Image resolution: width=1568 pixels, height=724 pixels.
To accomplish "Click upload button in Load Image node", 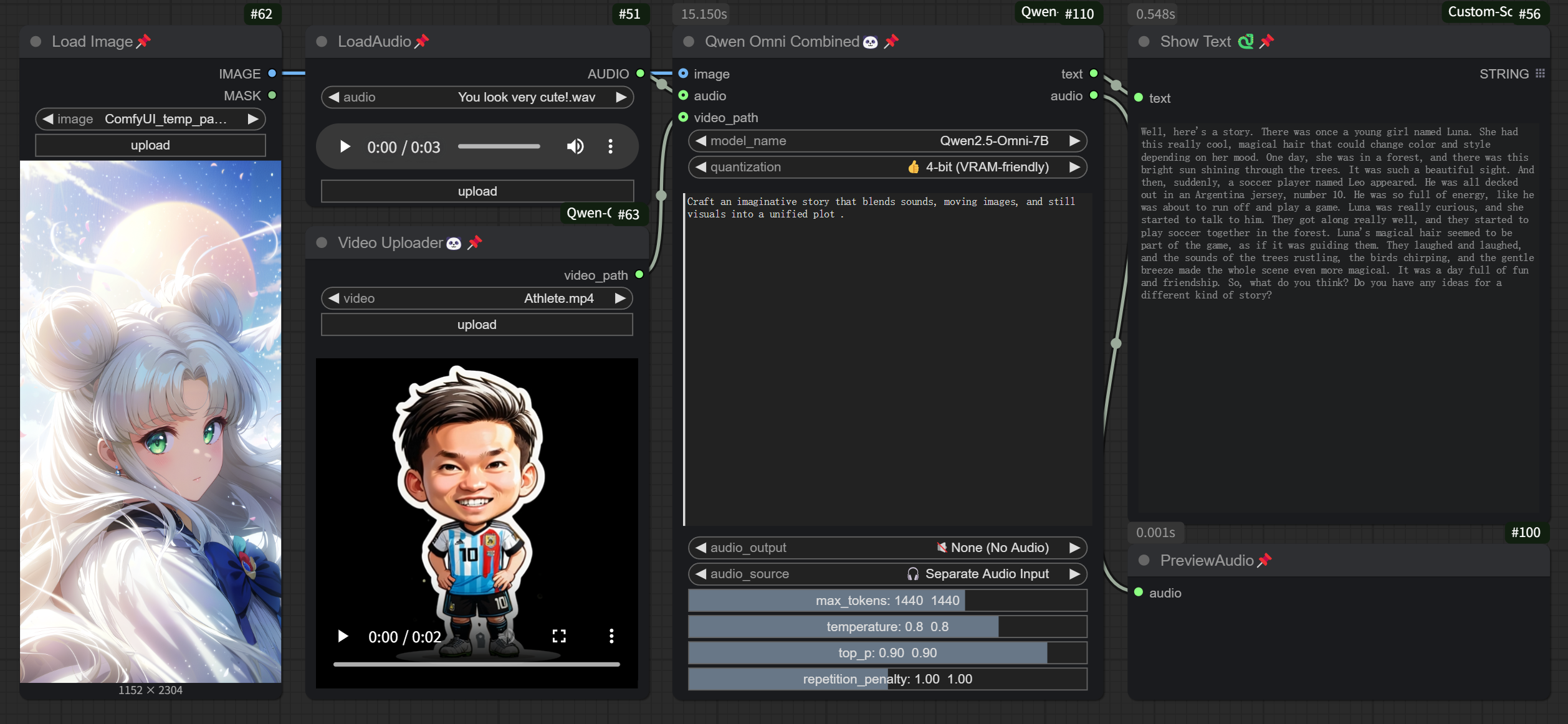I will [x=150, y=145].
